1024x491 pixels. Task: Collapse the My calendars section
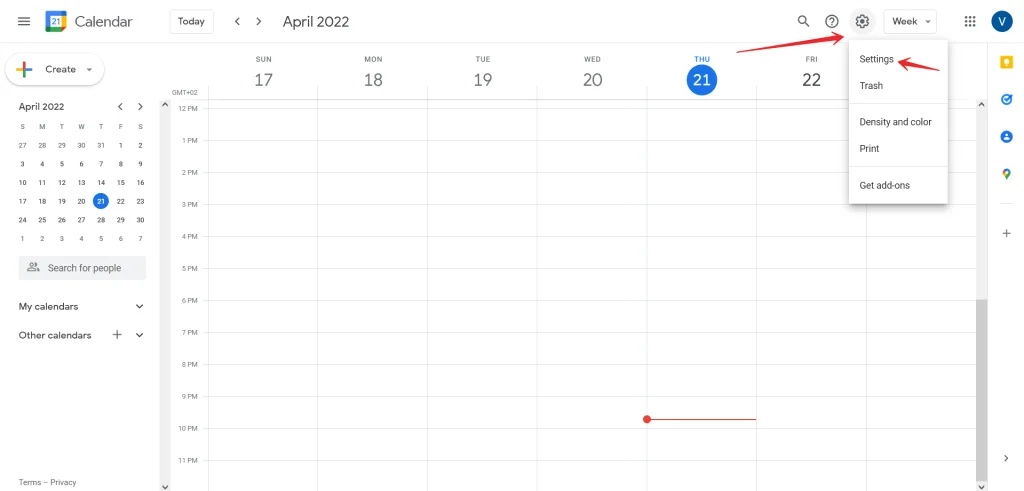pyautogui.click(x=139, y=306)
